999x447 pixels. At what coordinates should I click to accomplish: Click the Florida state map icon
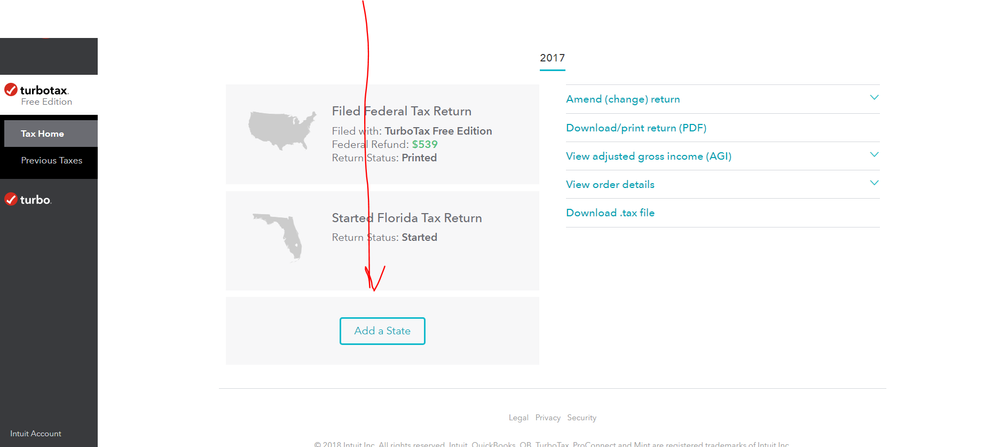click(x=278, y=234)
